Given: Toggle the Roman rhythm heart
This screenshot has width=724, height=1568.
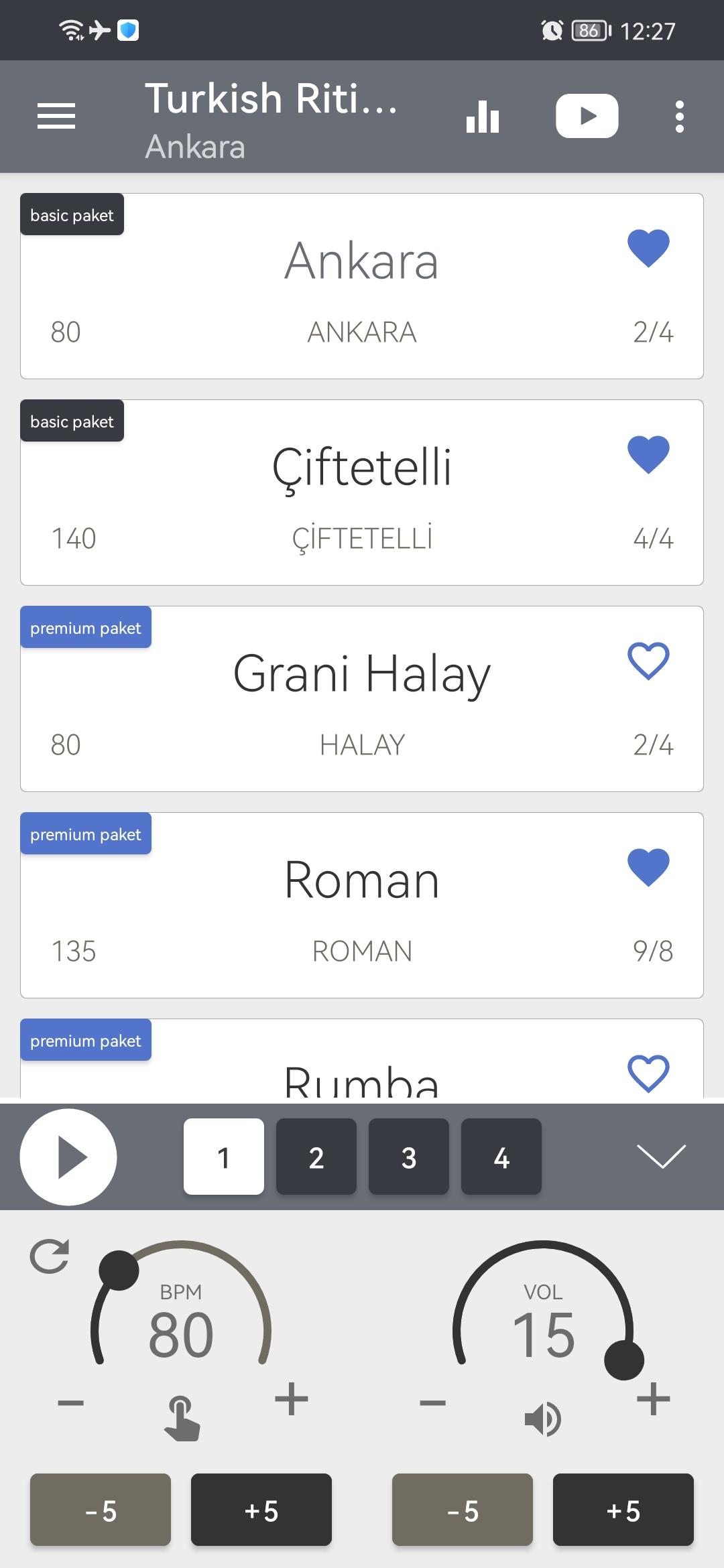Looking at the screenshot, I should (x=648, y=868).
